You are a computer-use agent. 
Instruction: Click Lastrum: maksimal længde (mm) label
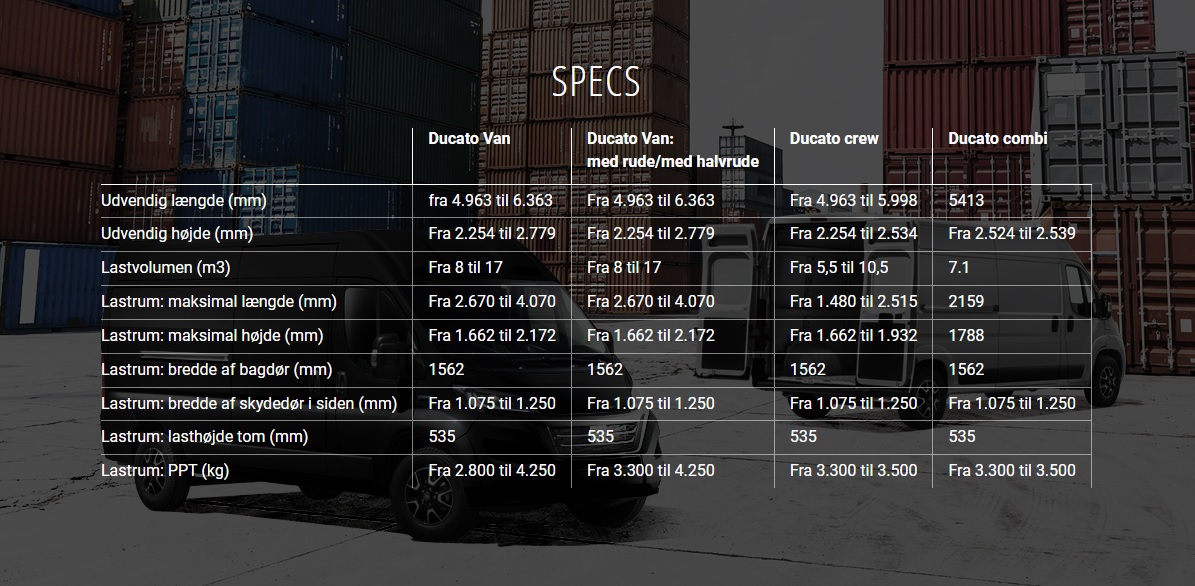pos(219,302)
